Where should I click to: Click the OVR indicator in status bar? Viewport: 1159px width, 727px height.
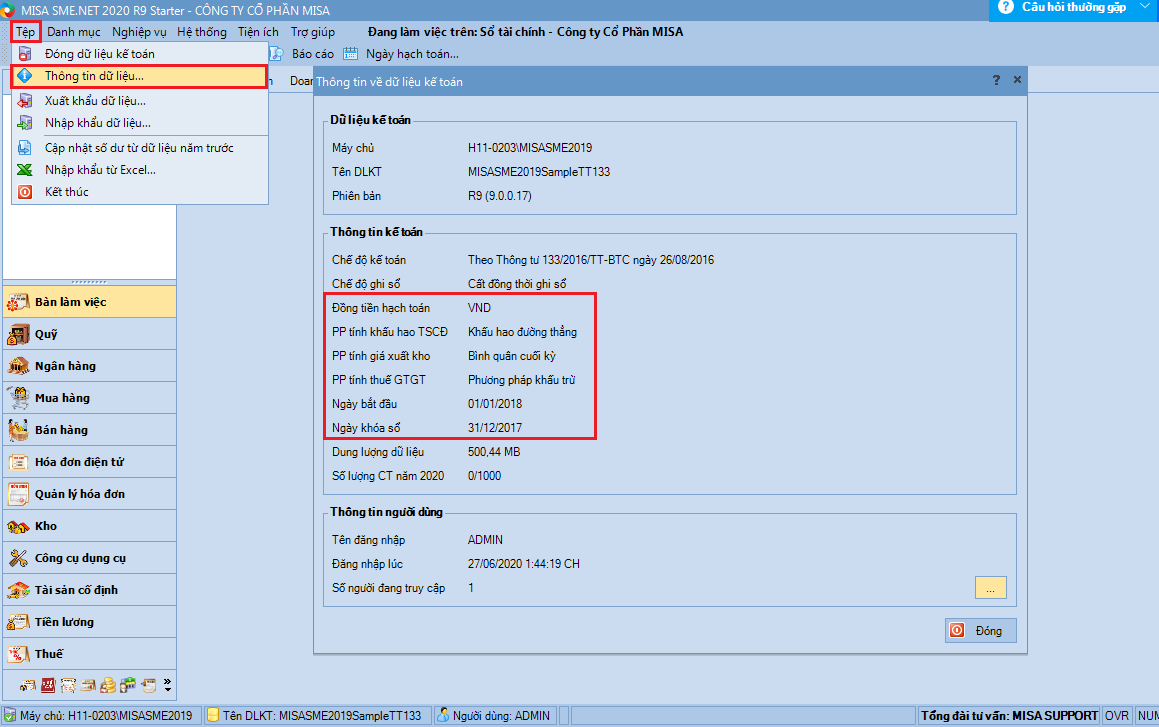point(1116,715)
